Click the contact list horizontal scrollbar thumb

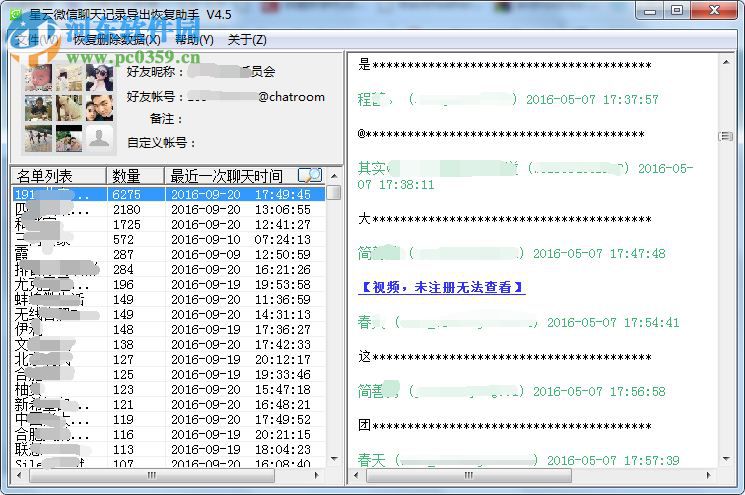pyautogui.click(x=152, y=475)
